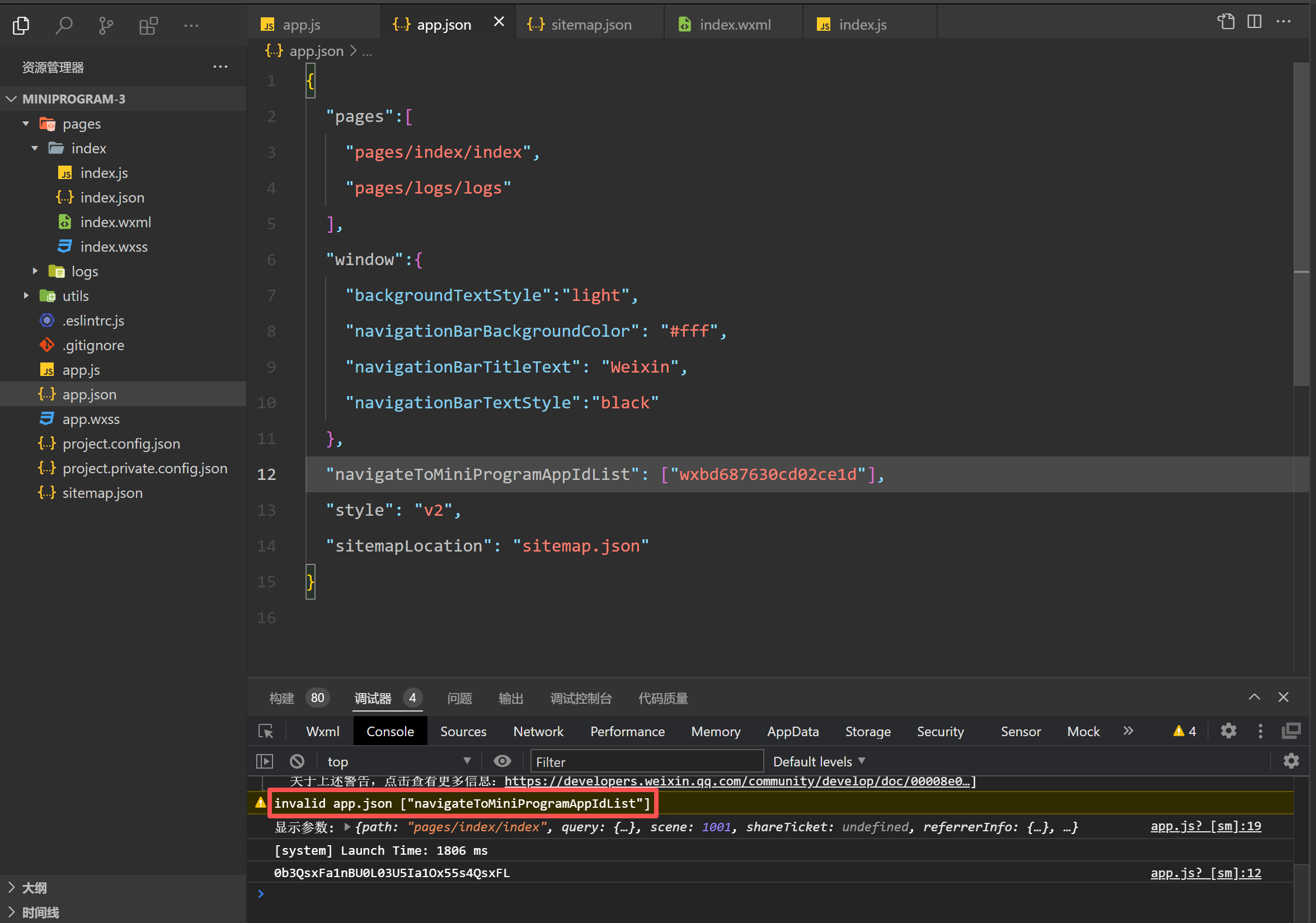Viewport: 1316px width, 923px height.
Task: Clear console with the ban icon
Action: pyautogui.click(x=297, y=761)
